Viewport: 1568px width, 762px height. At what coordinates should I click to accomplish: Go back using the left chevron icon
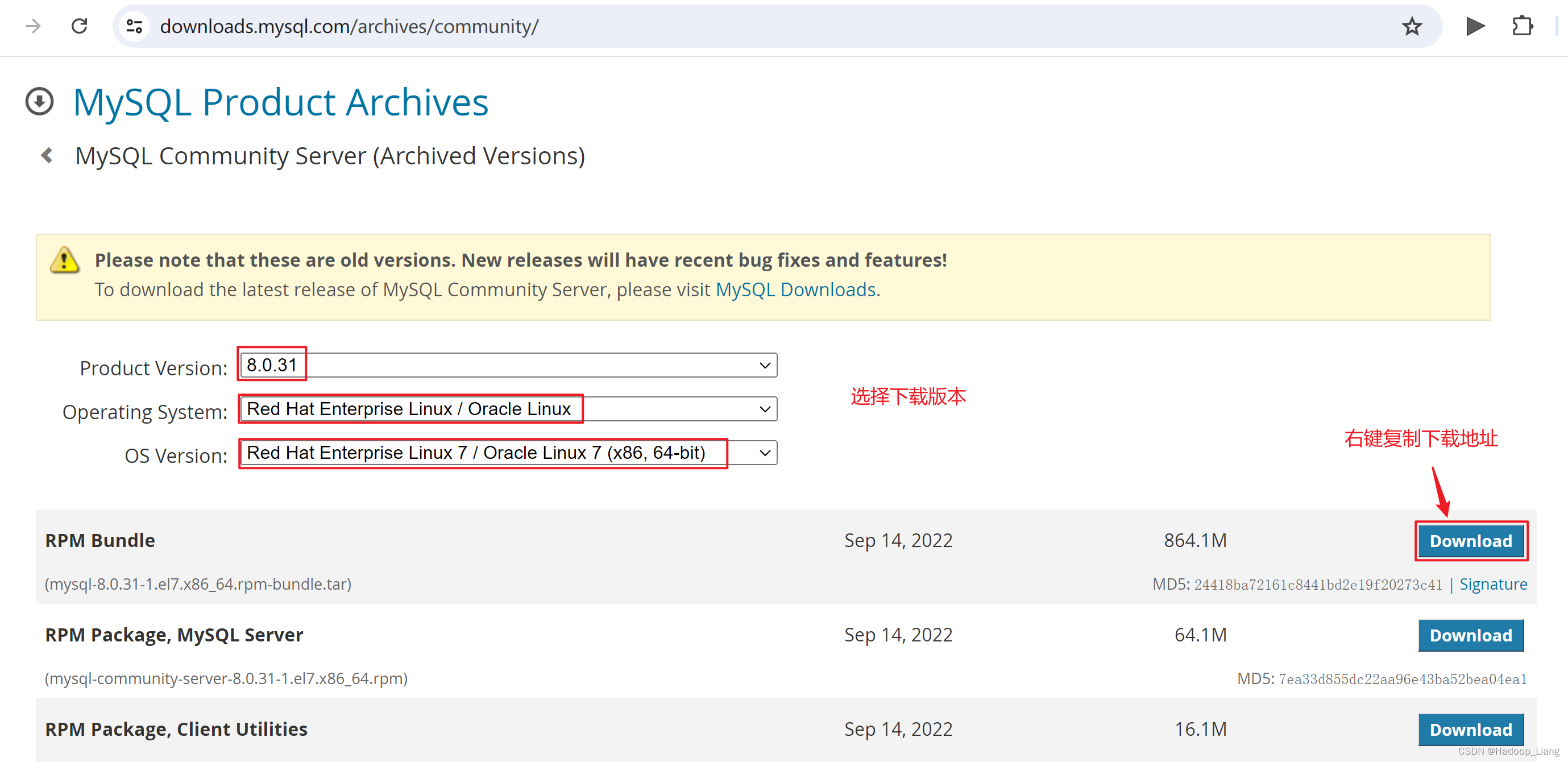point(47,156)
